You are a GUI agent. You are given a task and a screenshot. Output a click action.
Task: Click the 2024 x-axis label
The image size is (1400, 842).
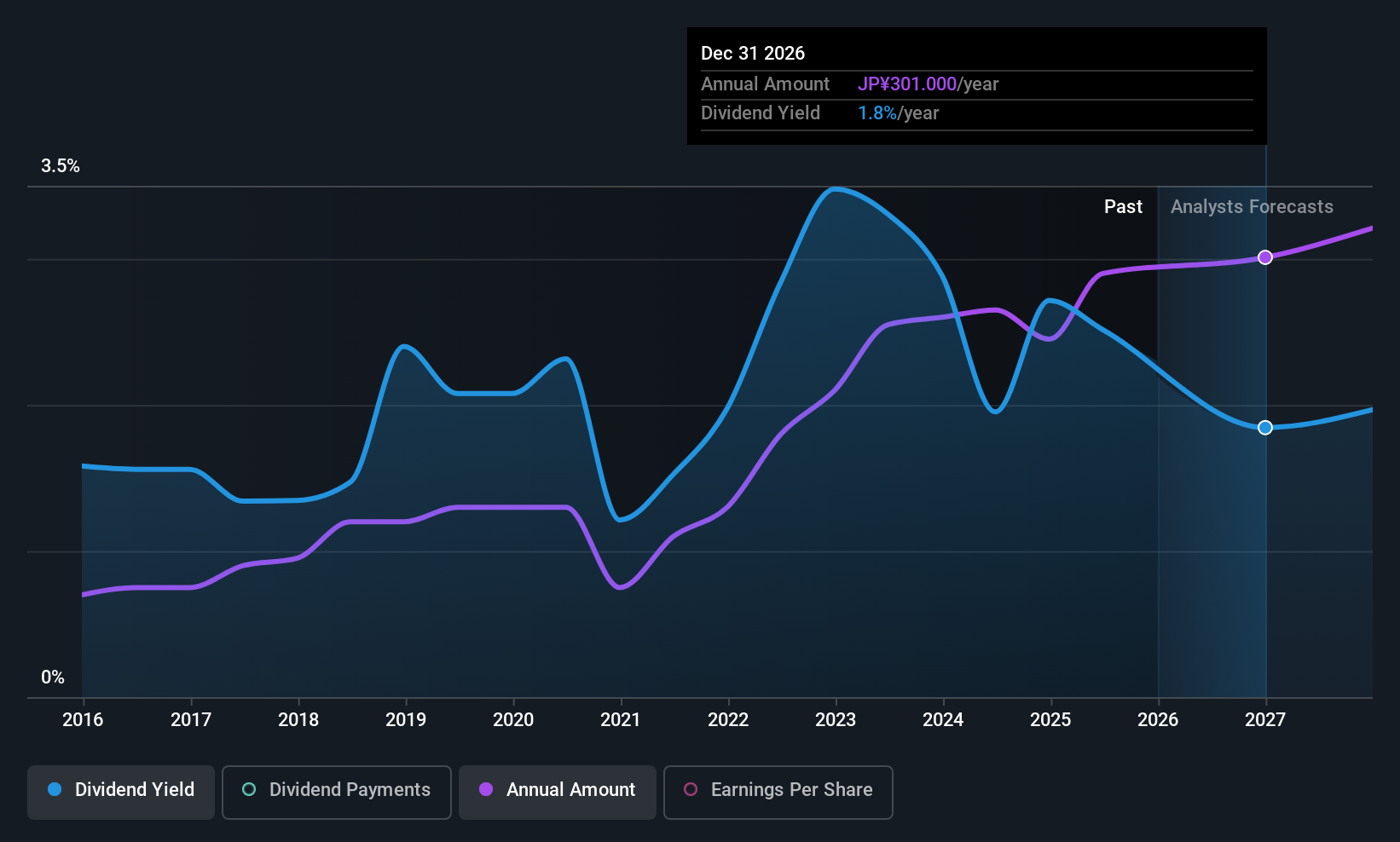tap(943, 720)
